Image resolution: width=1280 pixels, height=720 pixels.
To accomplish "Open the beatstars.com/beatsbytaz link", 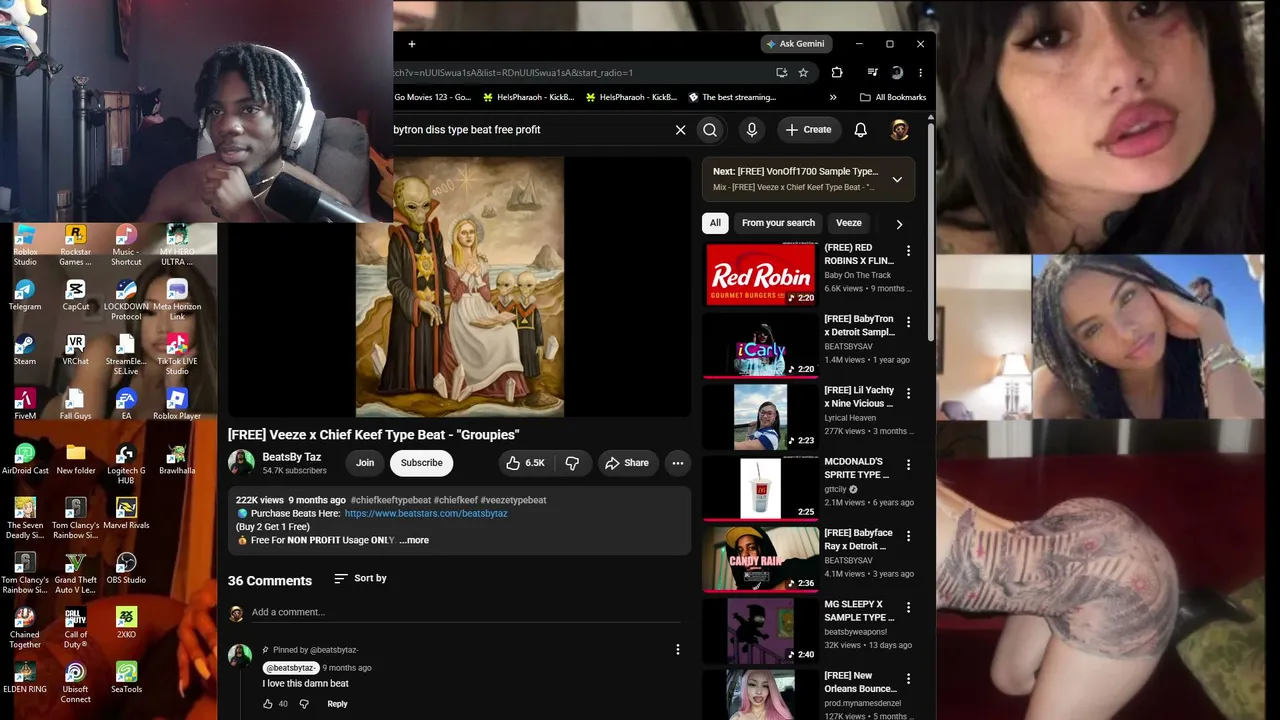I will point(426,514).
